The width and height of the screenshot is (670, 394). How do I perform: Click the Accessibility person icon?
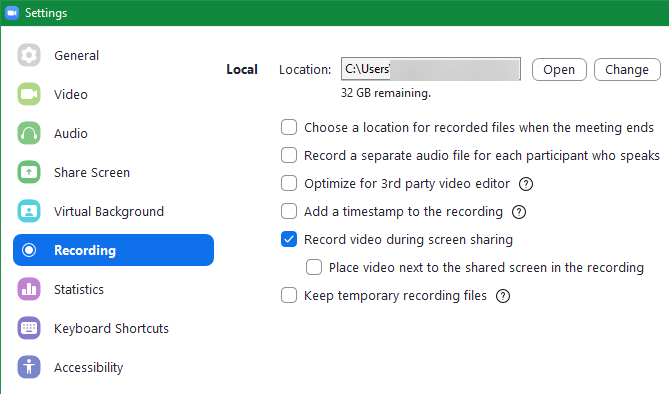coord(29,367)
